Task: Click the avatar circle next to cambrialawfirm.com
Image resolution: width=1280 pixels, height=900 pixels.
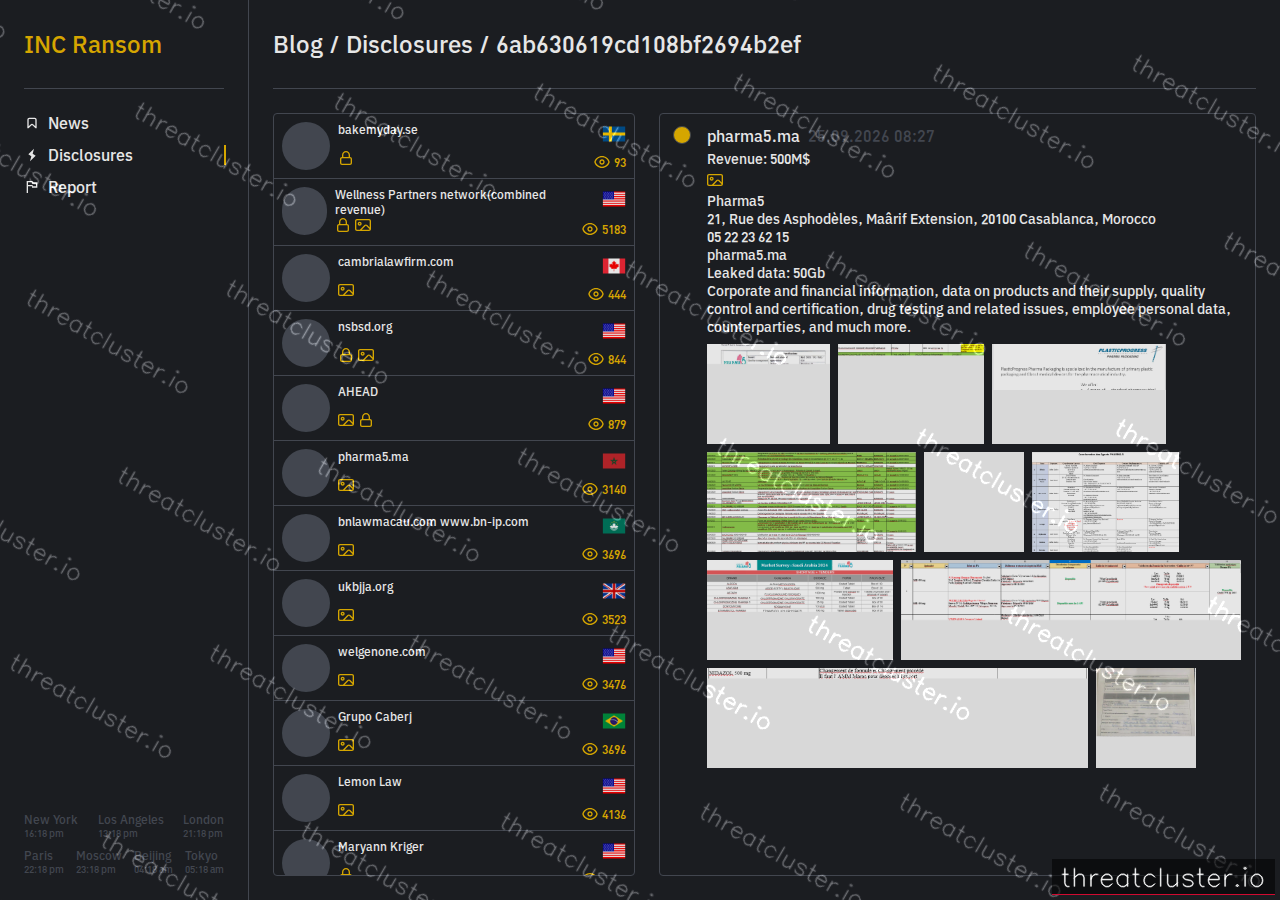Action: click(x=306, y=277)
